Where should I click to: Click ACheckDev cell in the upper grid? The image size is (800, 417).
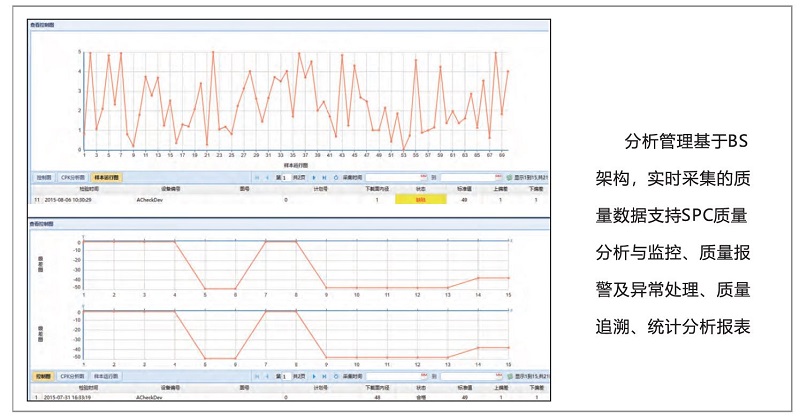[149, 200]
